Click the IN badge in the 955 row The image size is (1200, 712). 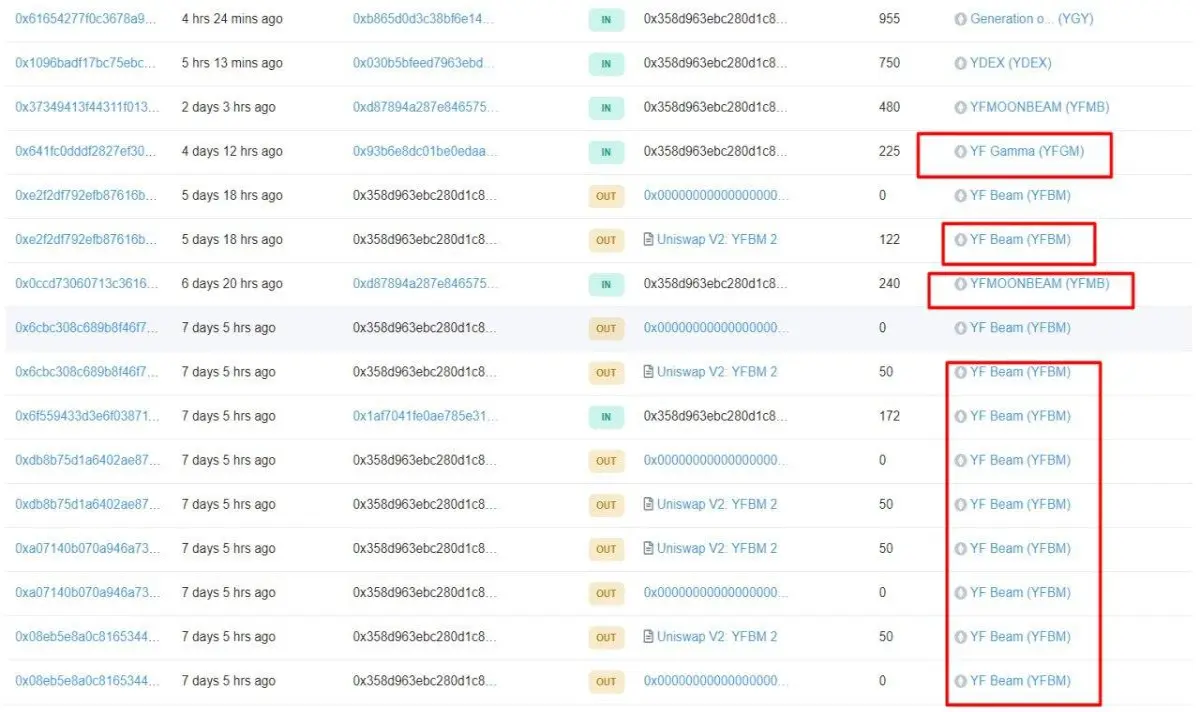pyautogui.click(x=606, y=19)
